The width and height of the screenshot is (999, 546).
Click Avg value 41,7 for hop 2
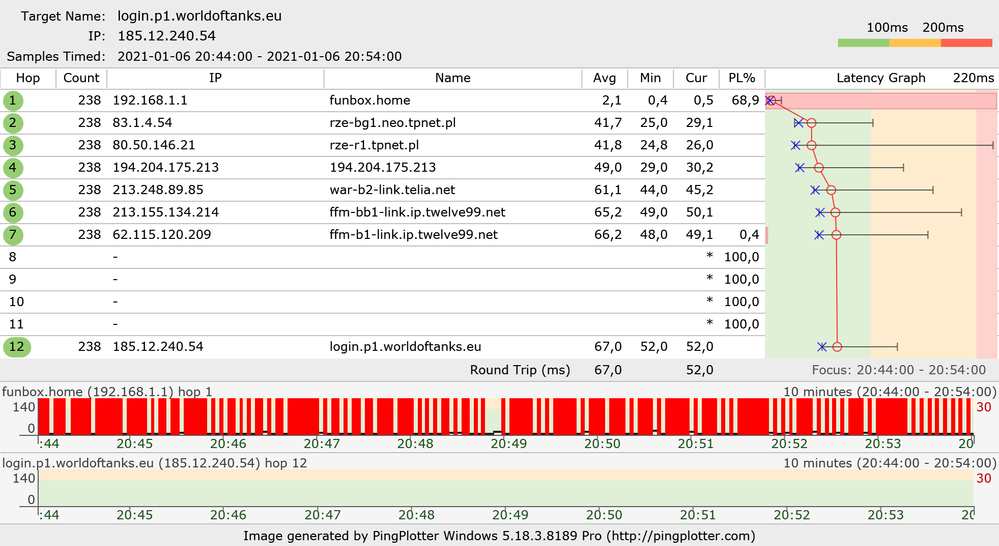[x=608, y=123]
